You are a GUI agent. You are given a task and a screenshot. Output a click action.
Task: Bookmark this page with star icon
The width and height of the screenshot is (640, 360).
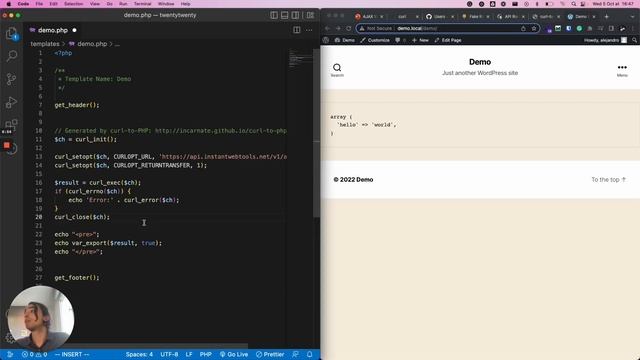pyautogui.click(x=534, y=28)
